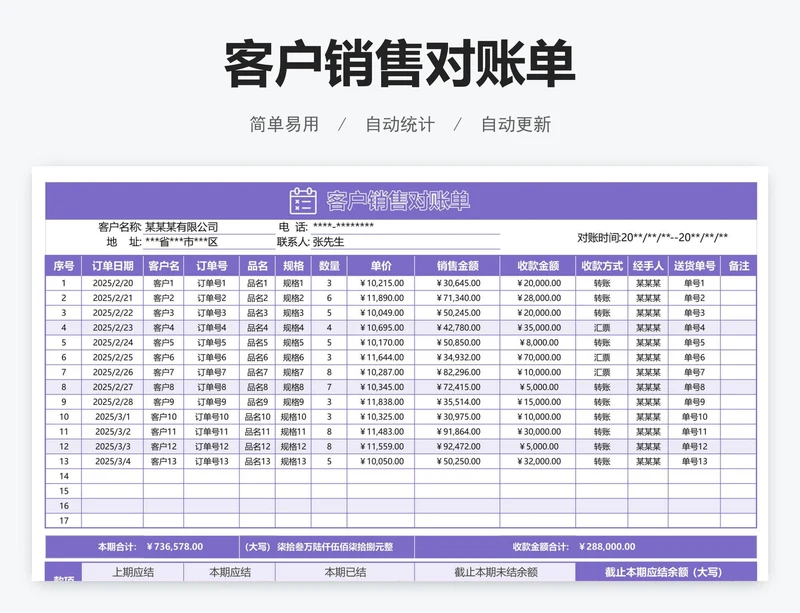Click the calendar icon in the purple banner
The image size is (800, 613).
point(303,201)
